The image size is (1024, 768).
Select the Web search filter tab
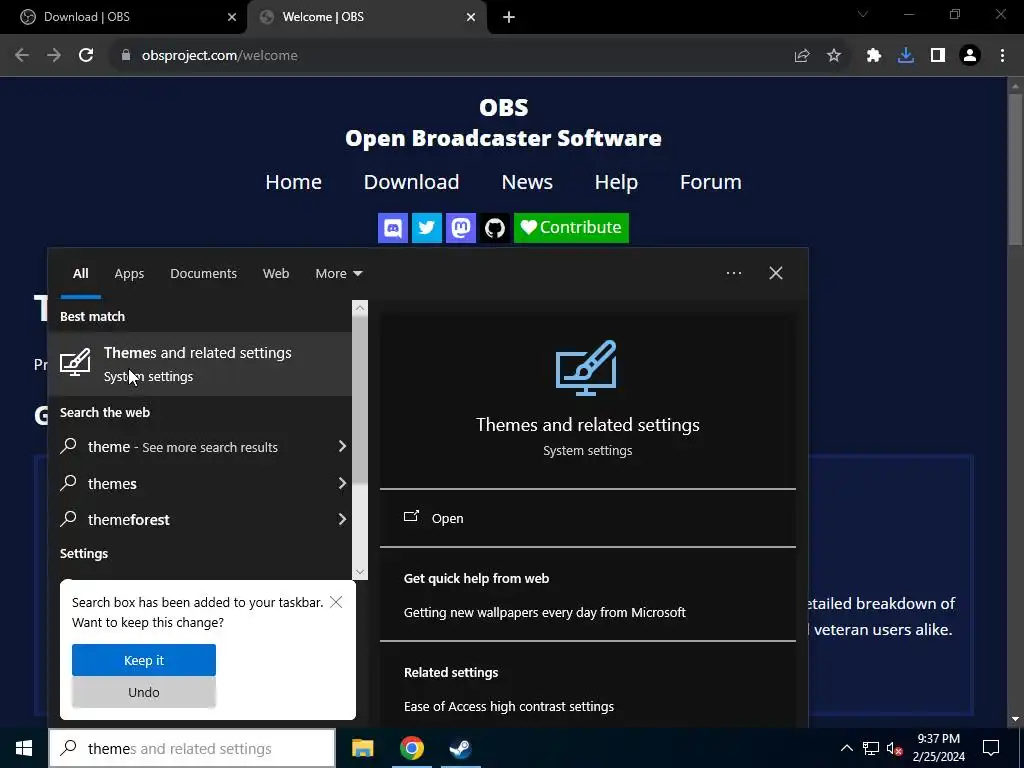(x=276, y=274)
